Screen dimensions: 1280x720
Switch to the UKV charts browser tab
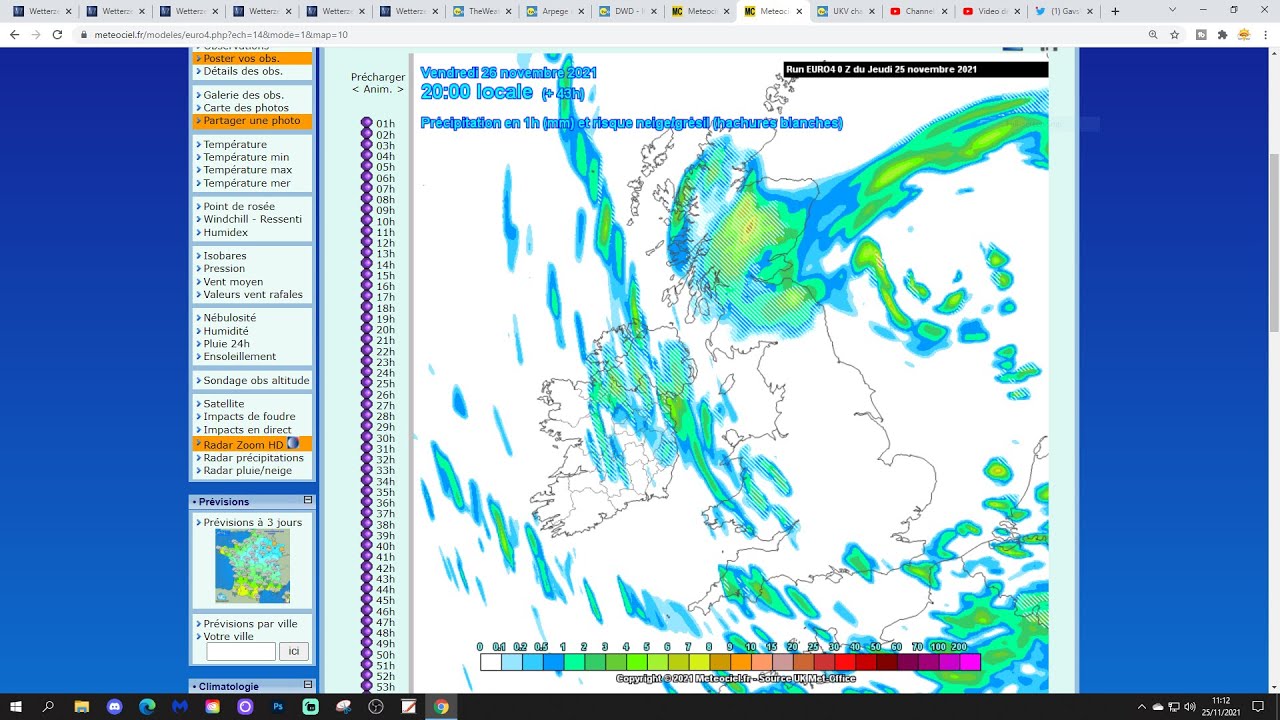click(x=846, y=11)
